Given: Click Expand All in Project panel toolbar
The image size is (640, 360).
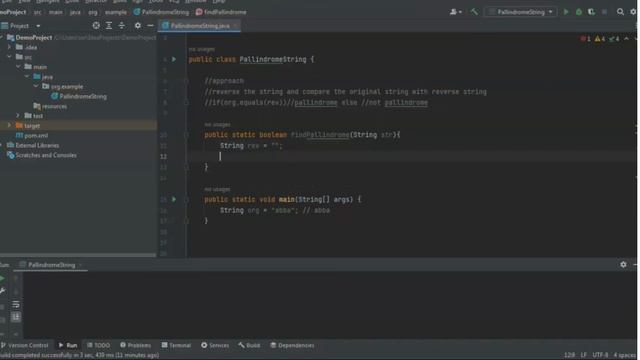Looking at the screenshot, I should pyautogui.click(x=109, y=26).
